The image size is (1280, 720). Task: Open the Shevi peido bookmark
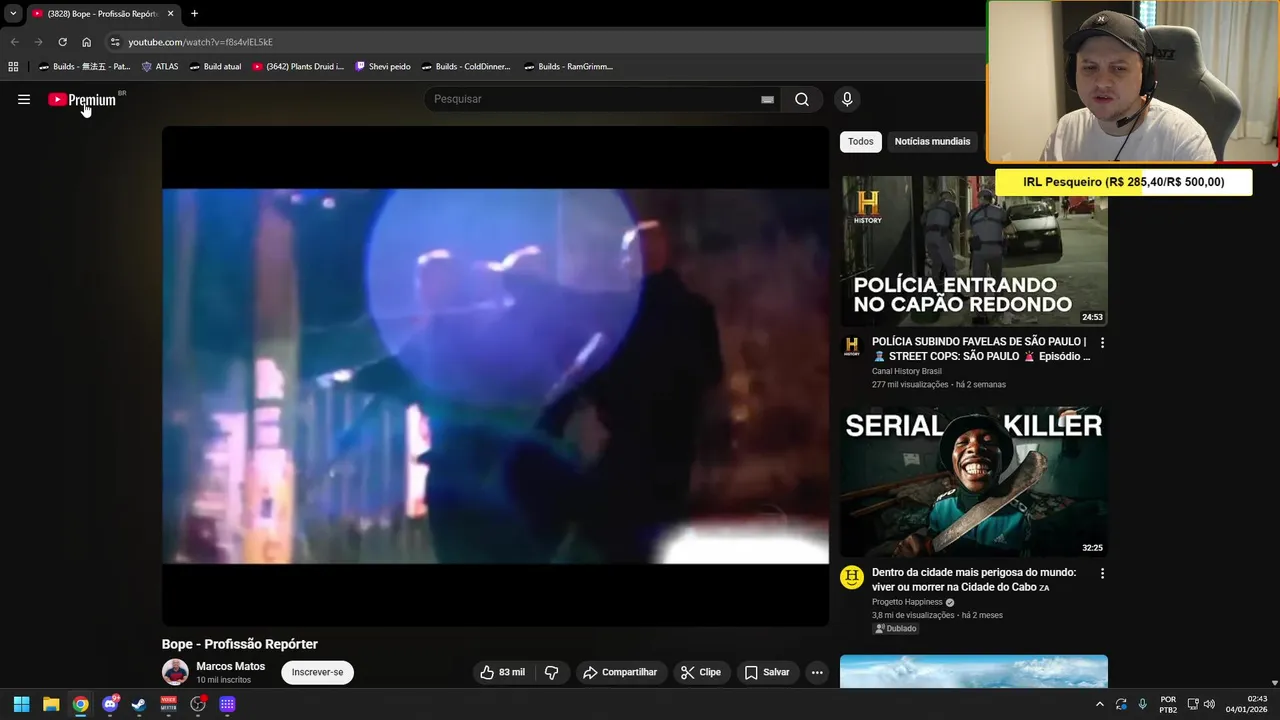[x=383, y=67]
